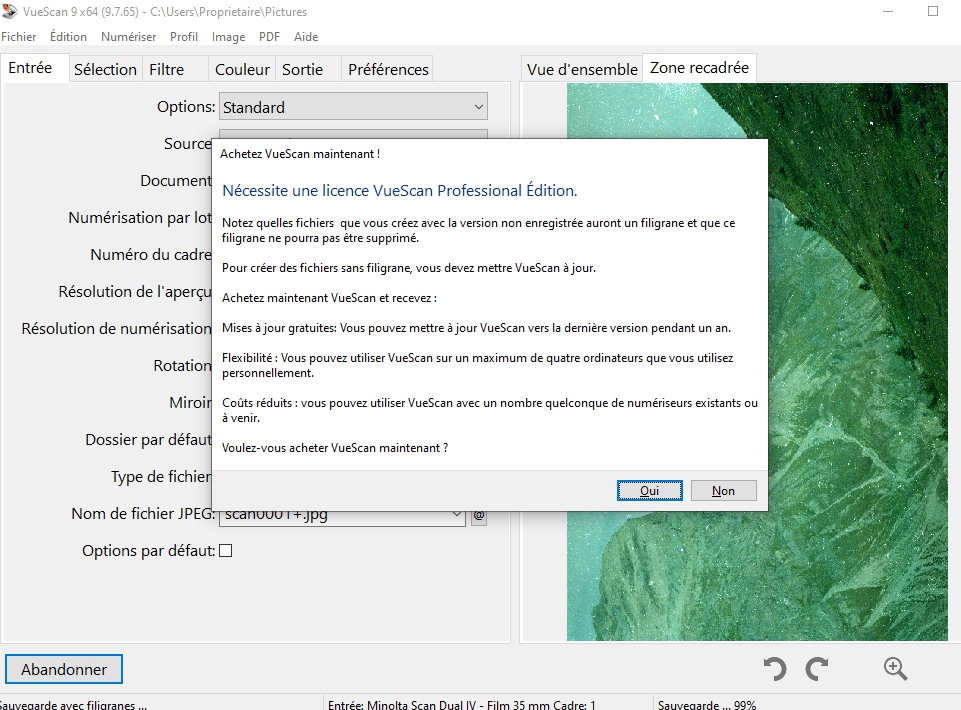Open the Édition menu
Viewport: 961px width, 710px height.
[68, 37]
